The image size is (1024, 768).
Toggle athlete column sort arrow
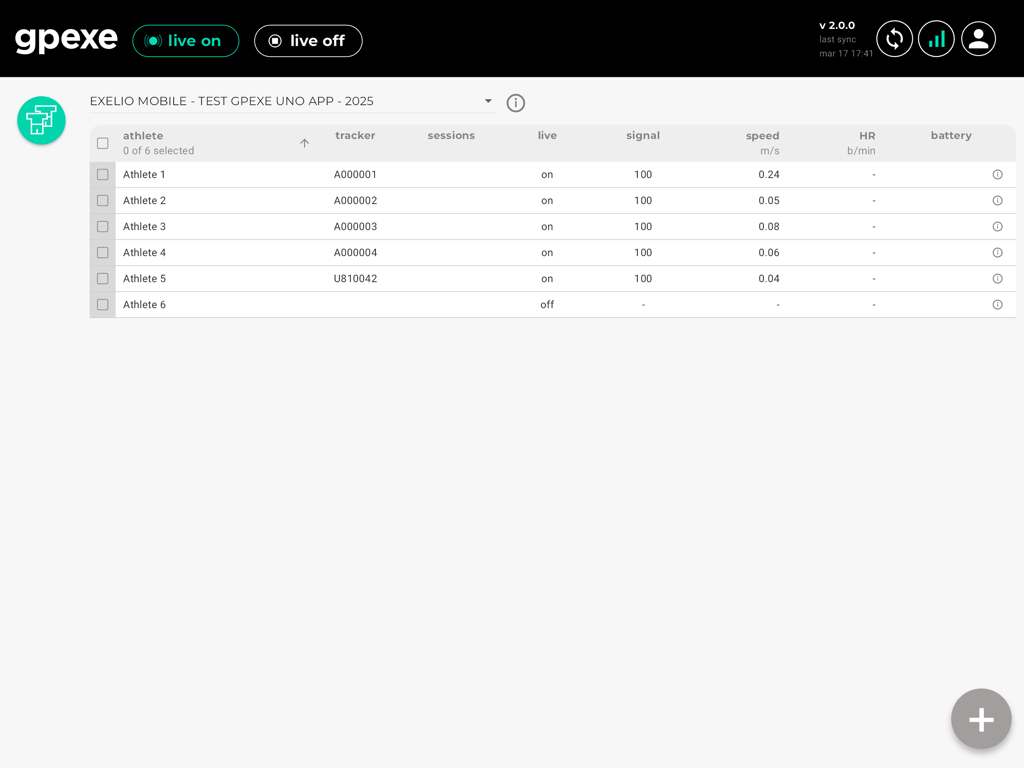click(304, 143)
